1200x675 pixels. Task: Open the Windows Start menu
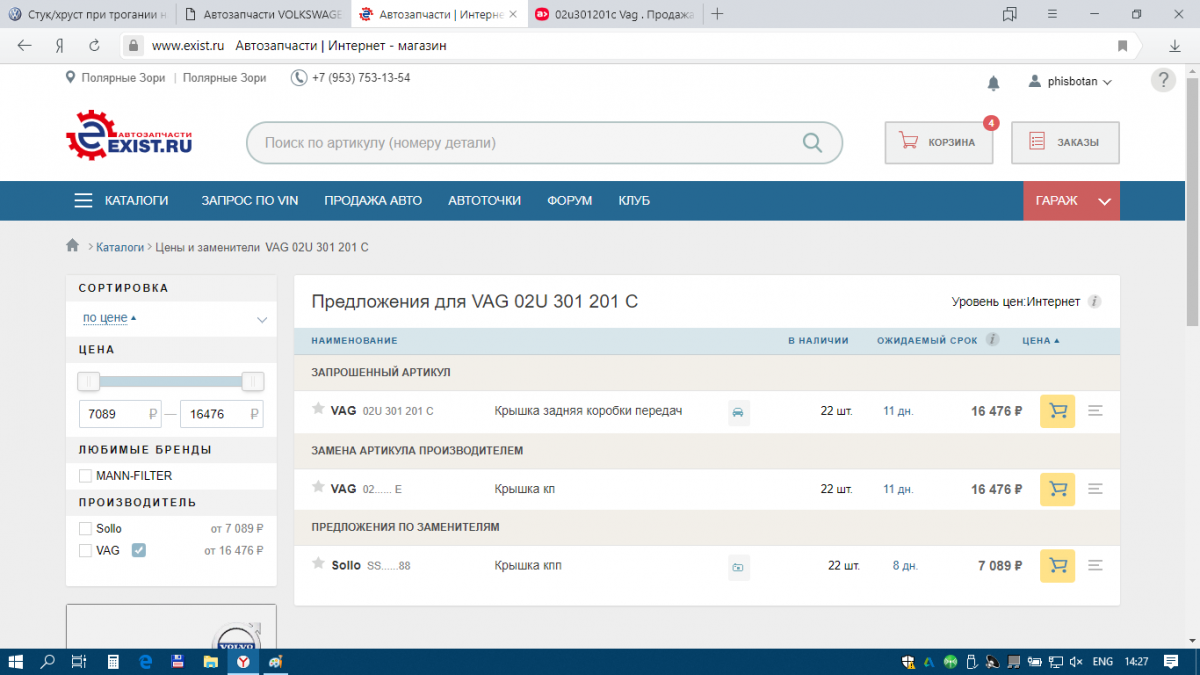[x=16, y=661]
